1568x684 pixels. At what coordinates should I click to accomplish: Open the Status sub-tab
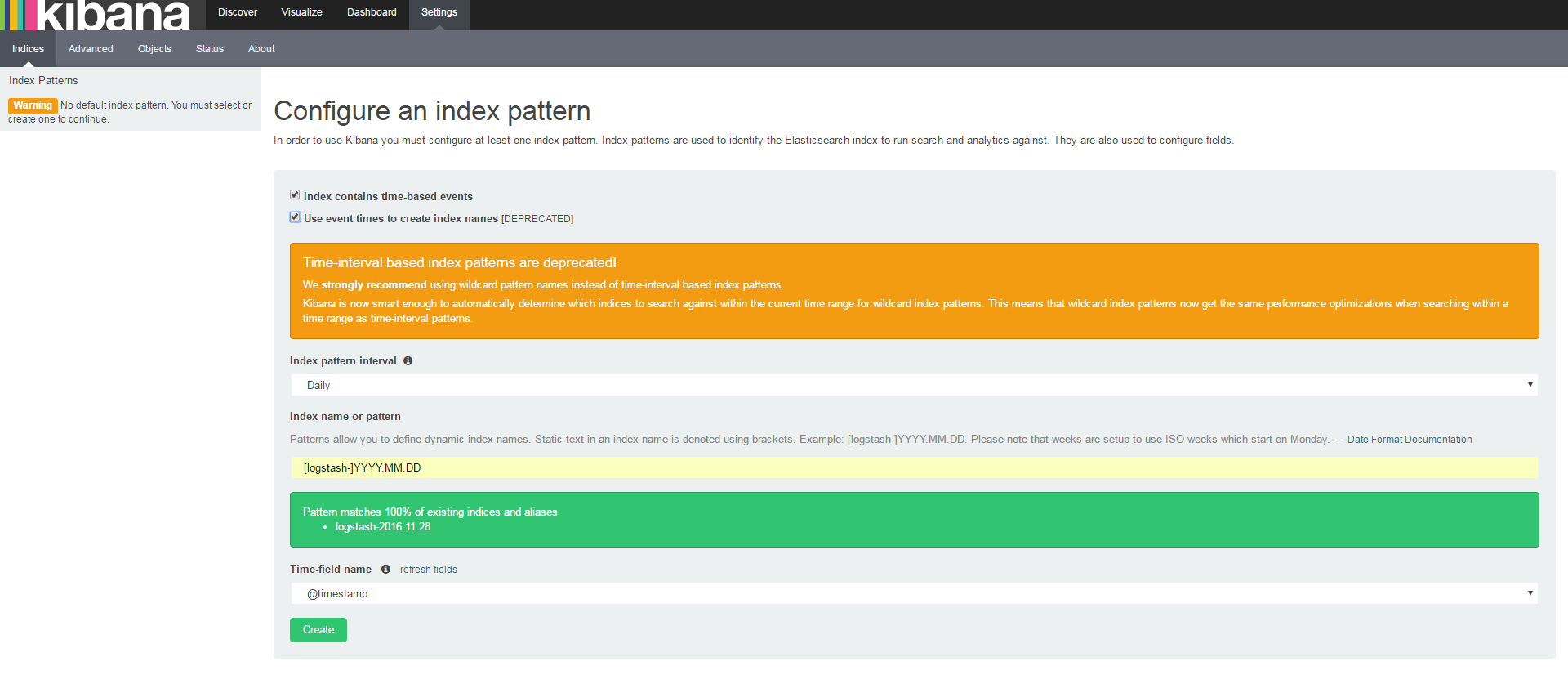[210, 49]
